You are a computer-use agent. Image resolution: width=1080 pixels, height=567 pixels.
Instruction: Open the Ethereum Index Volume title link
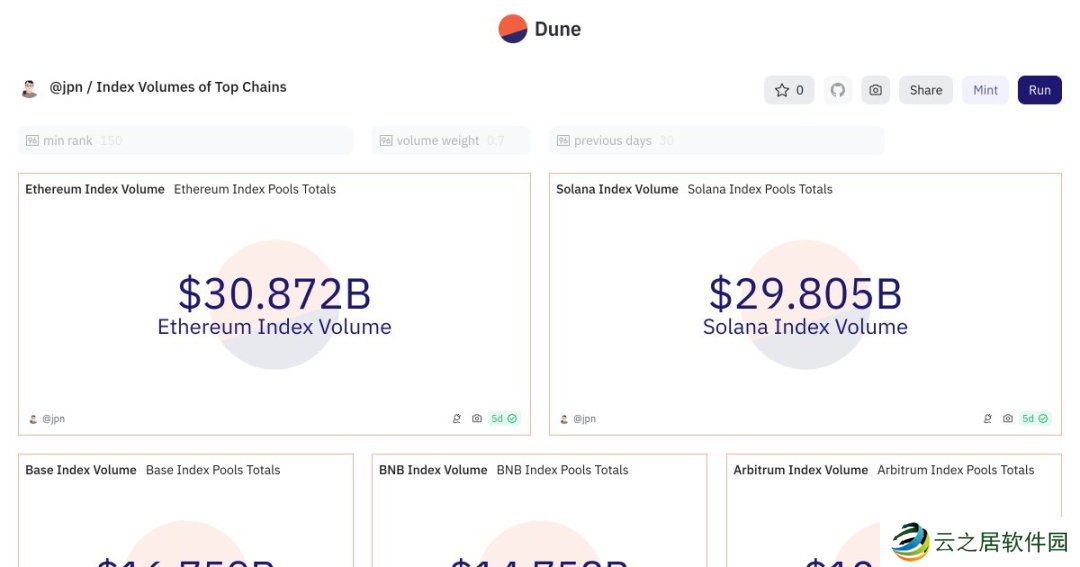(x=95, y=189)
